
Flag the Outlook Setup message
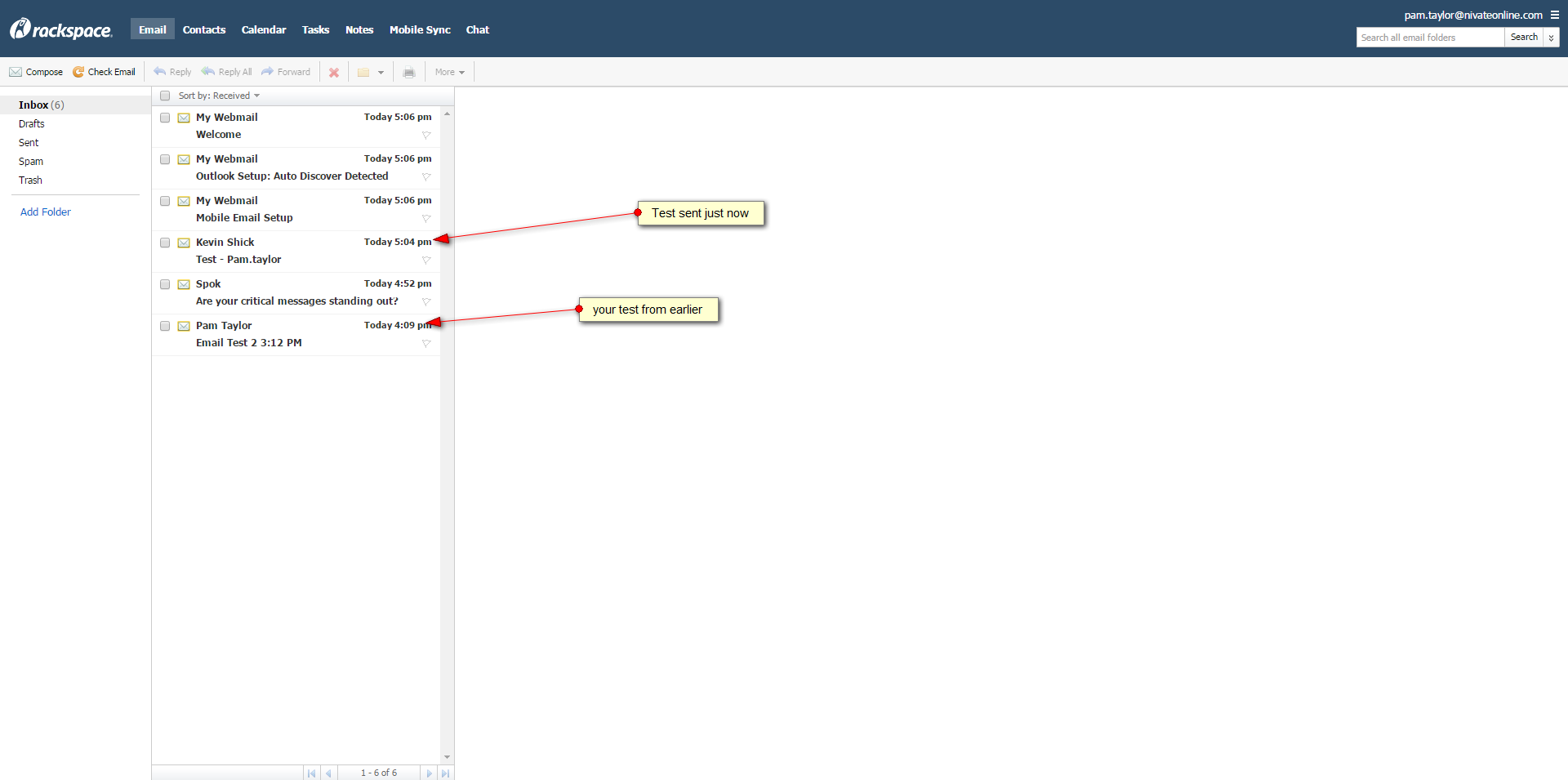coord(426,177)
